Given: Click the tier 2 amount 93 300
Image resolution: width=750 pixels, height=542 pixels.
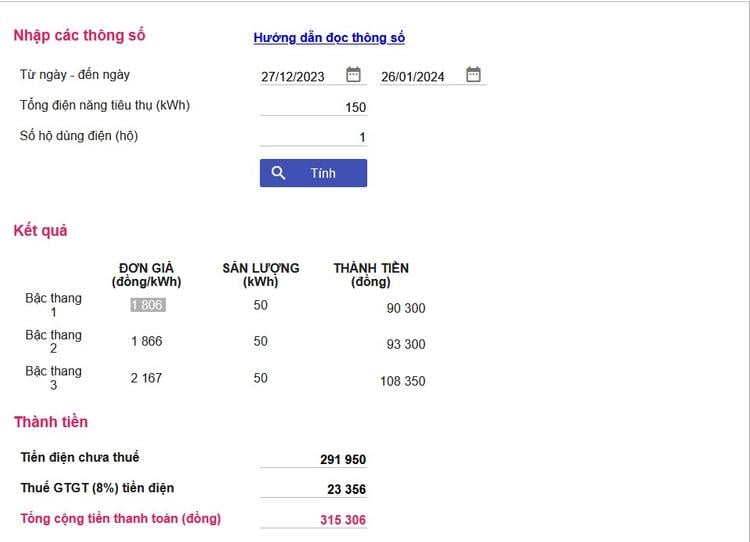Looking at the screenshot, I should pyautogui.click(x=405, y=344).
